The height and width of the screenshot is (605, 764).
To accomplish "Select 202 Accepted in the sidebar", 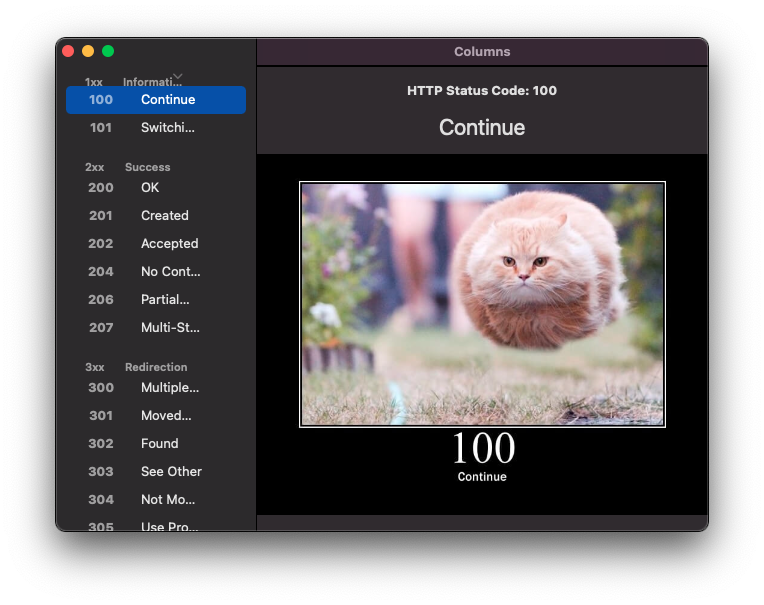I will [x=156, y=244].
